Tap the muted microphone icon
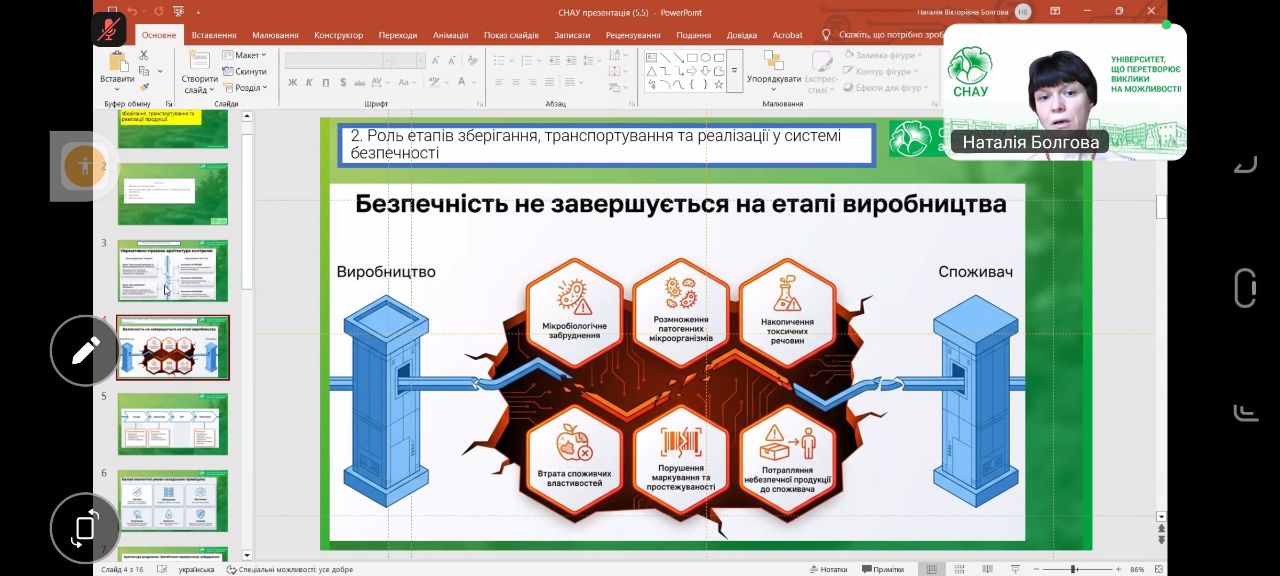This screenshot has height=576, width=1280. point(110,29)
